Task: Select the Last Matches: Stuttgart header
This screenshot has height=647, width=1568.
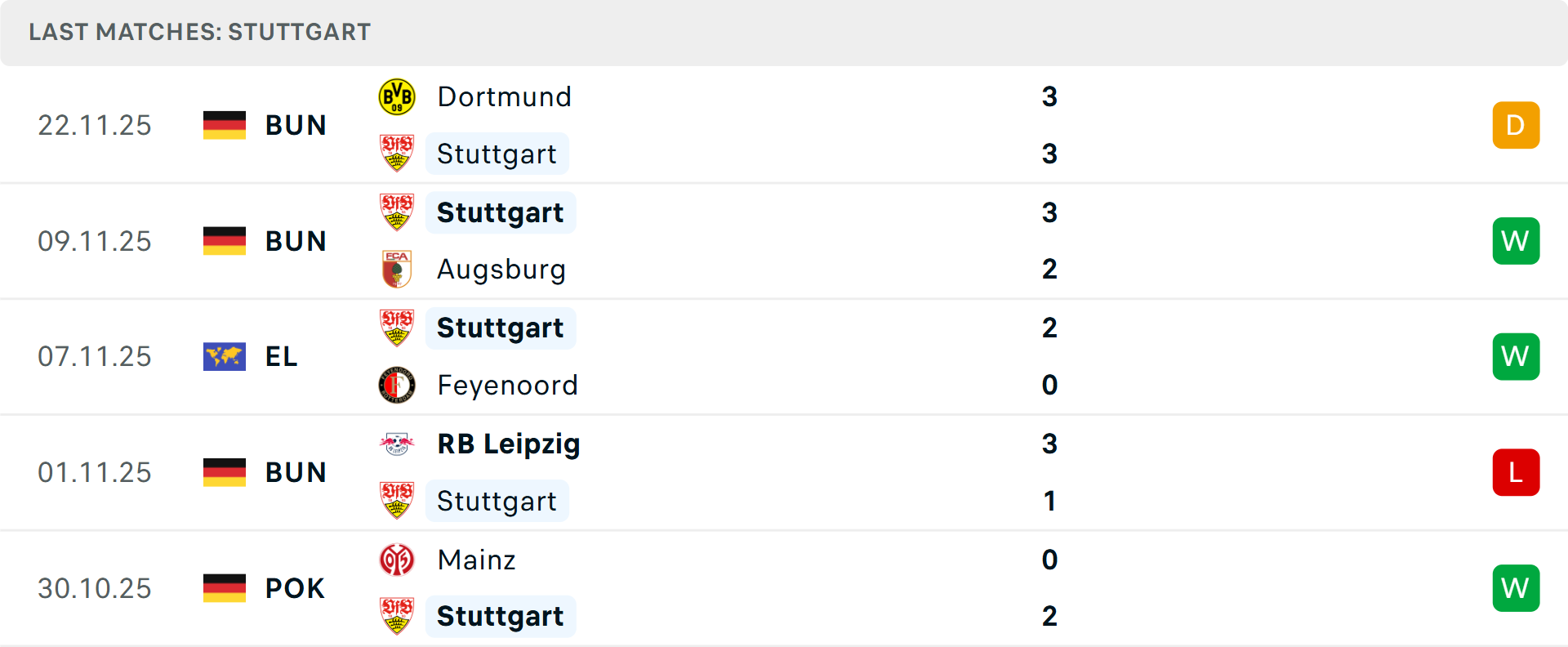Action: (x=200, y=32)
